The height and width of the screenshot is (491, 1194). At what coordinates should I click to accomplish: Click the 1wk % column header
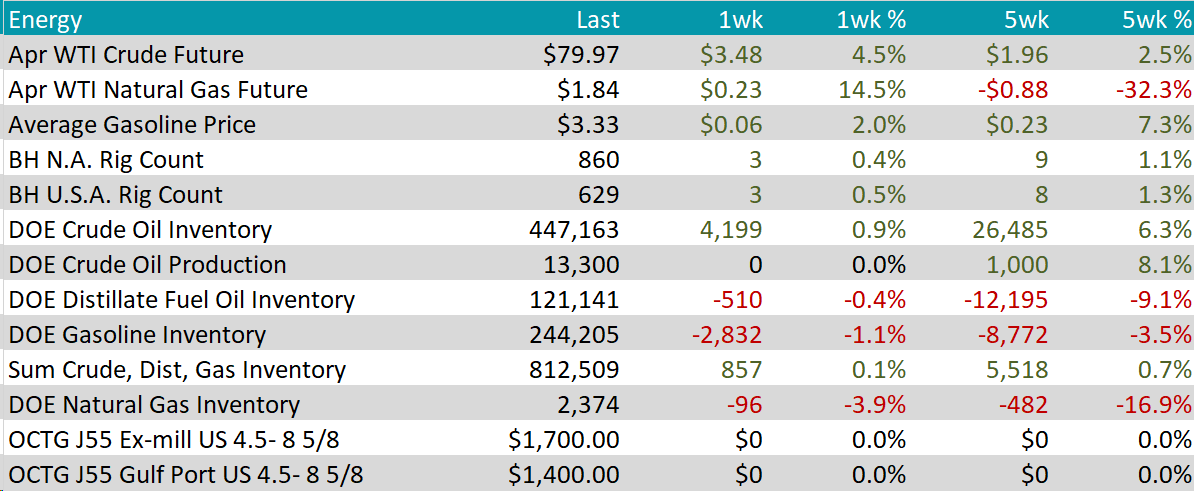pos(871,19)
